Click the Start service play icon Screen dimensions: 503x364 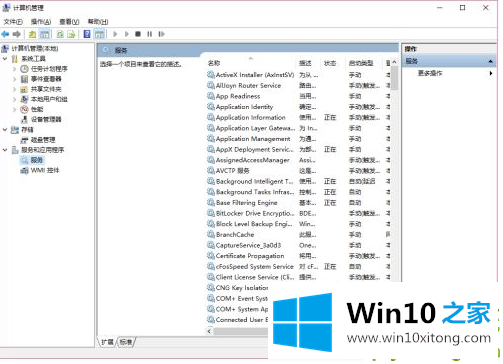click(x=115, y=34)
